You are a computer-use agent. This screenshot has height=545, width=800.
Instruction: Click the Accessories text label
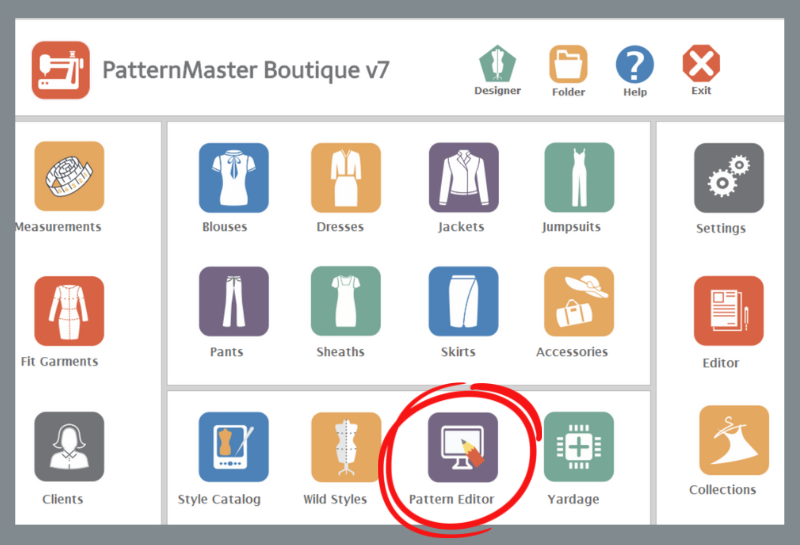572,352
